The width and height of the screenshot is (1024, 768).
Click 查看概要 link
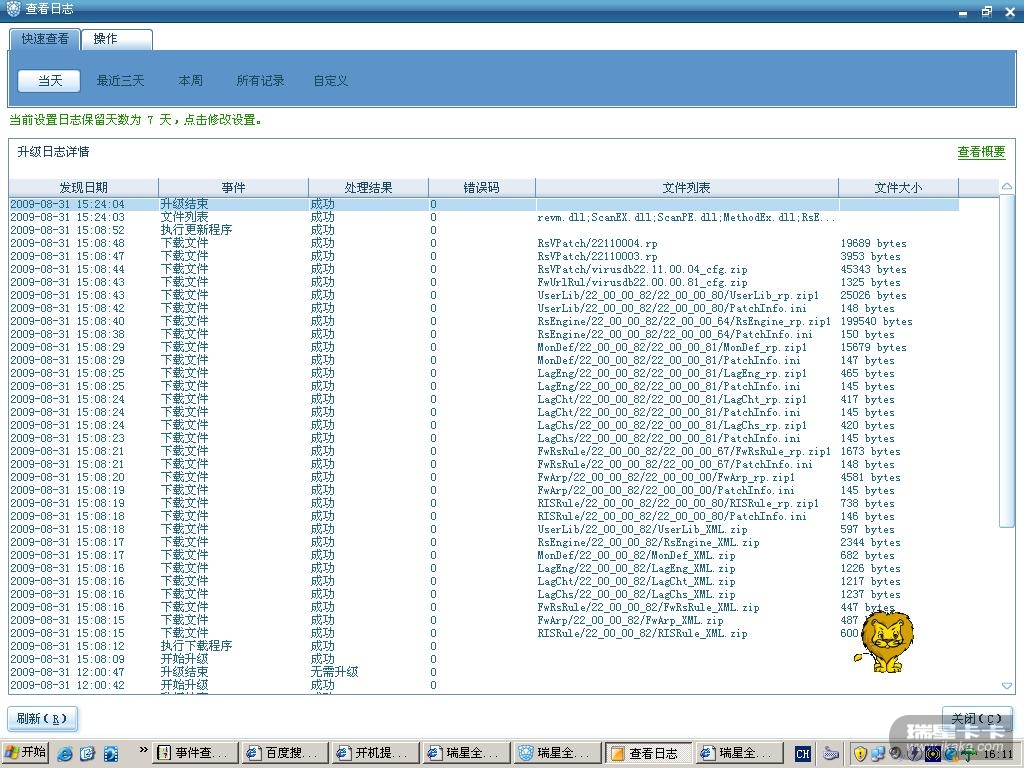(981, 152)
